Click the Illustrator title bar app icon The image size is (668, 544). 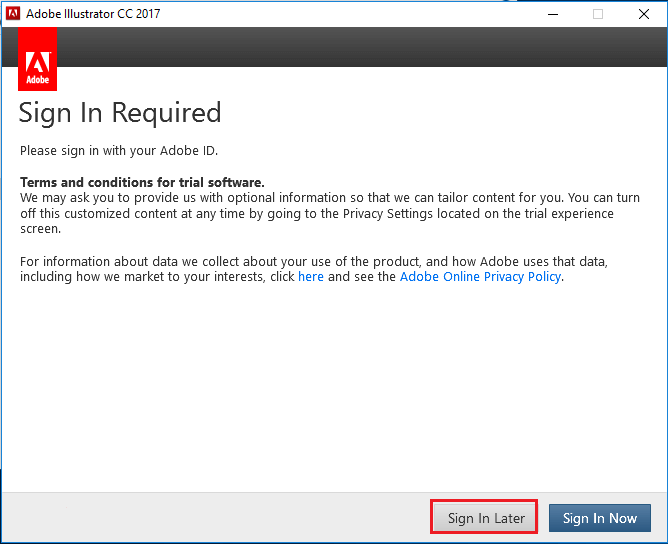(13, 14)
